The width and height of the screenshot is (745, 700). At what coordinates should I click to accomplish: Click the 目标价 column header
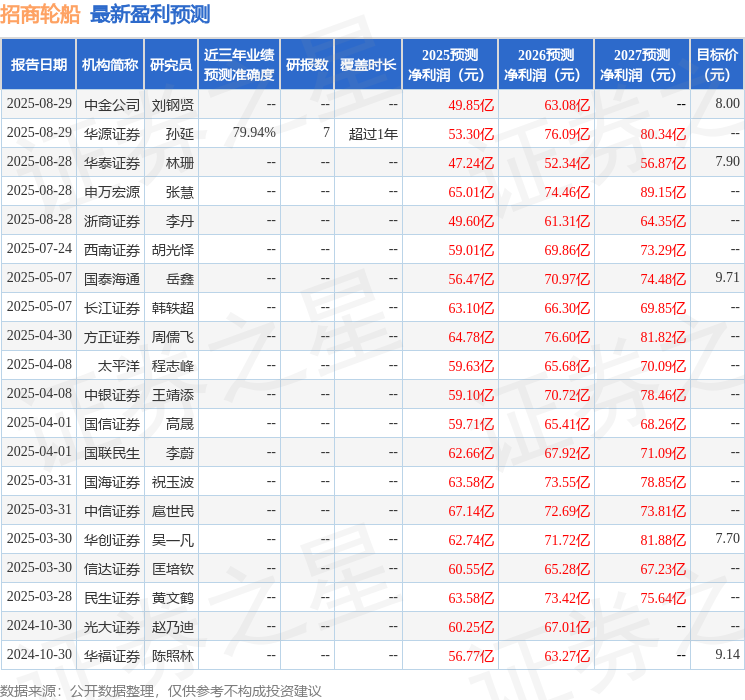[716, 64]
